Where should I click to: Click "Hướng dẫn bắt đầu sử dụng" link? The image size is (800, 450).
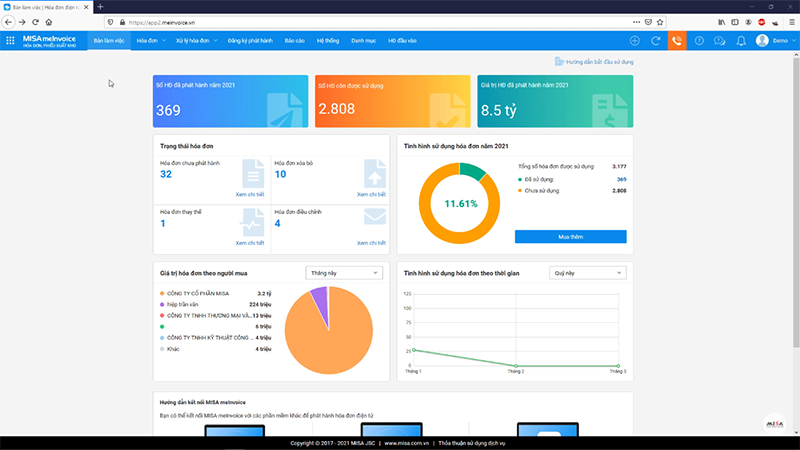coord(597,62)
